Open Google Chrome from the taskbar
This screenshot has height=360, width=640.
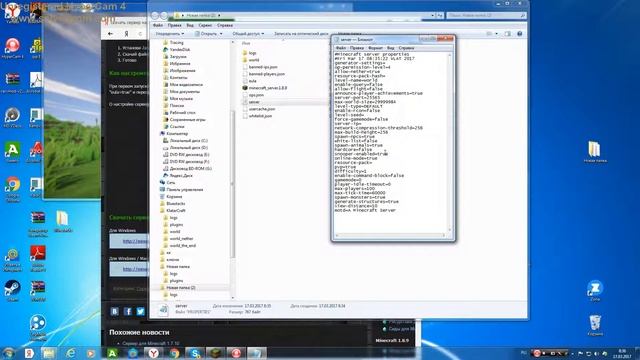point(174,353)
